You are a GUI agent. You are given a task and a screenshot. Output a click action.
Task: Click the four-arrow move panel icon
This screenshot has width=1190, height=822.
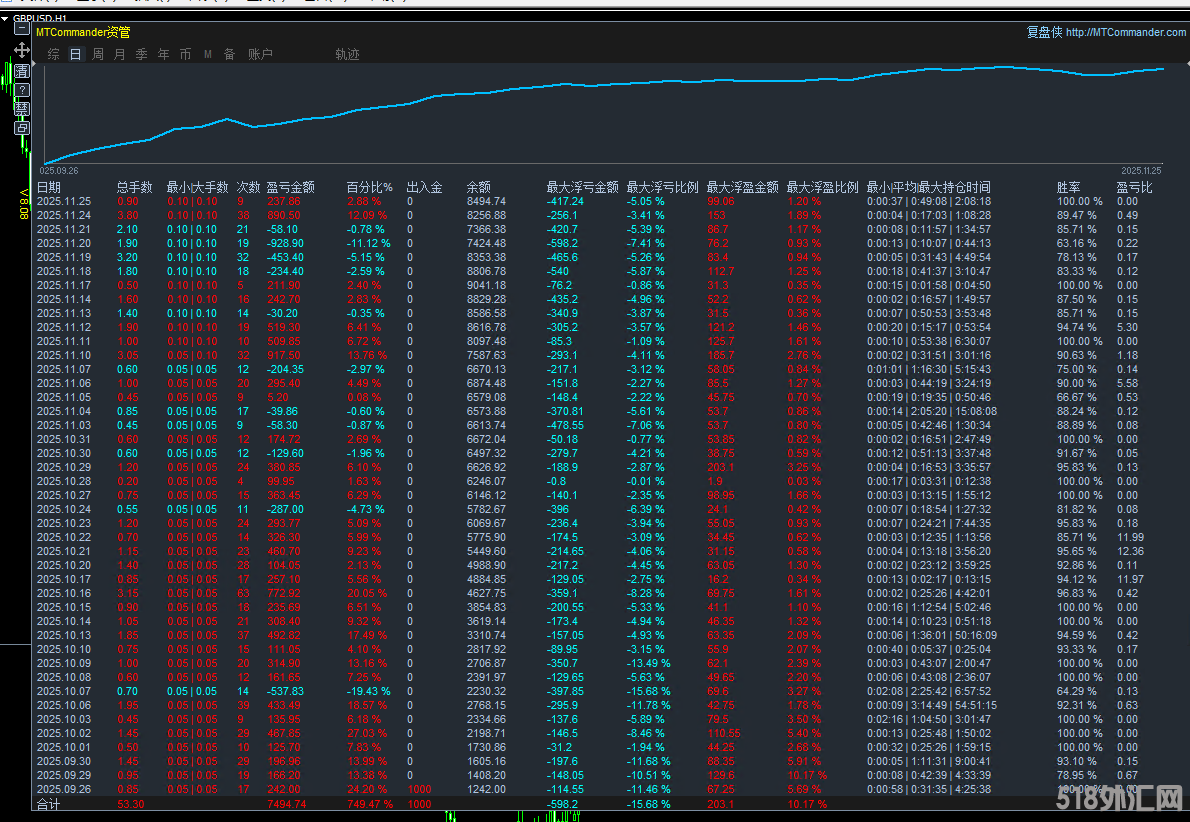click(21, 49)
